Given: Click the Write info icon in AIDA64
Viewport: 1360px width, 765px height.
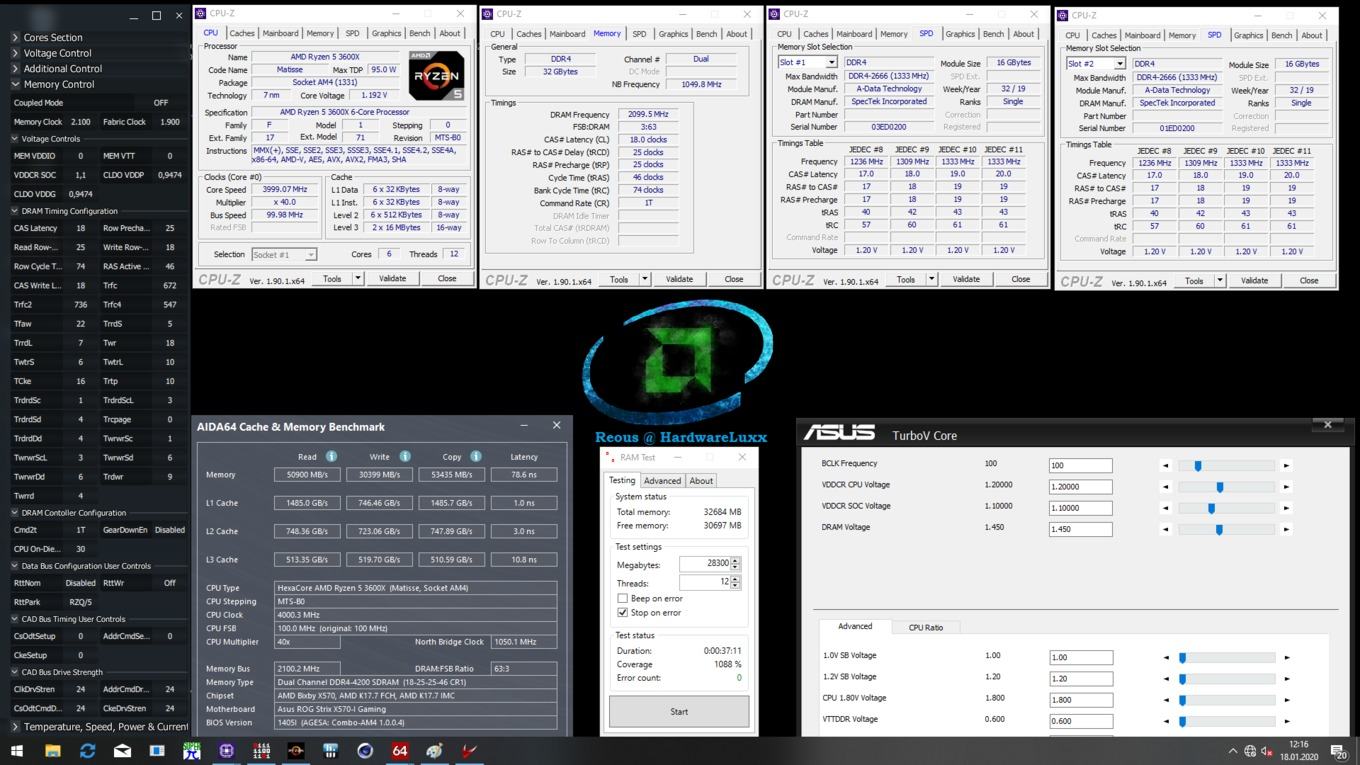Looking at the screenshot, I should (x=405, y=456).
